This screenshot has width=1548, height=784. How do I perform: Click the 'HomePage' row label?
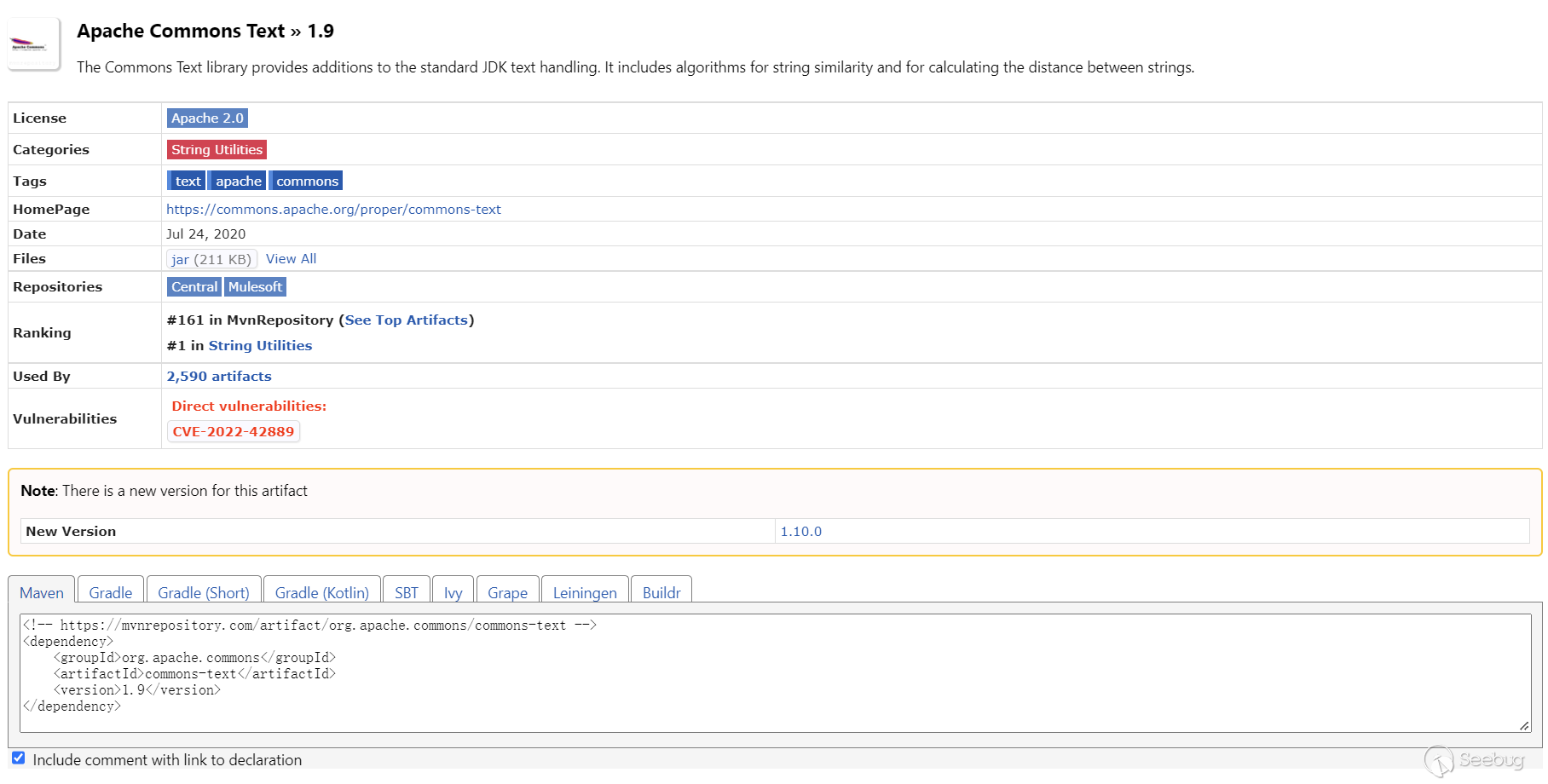pyautogui.click(x=51, y=210)
